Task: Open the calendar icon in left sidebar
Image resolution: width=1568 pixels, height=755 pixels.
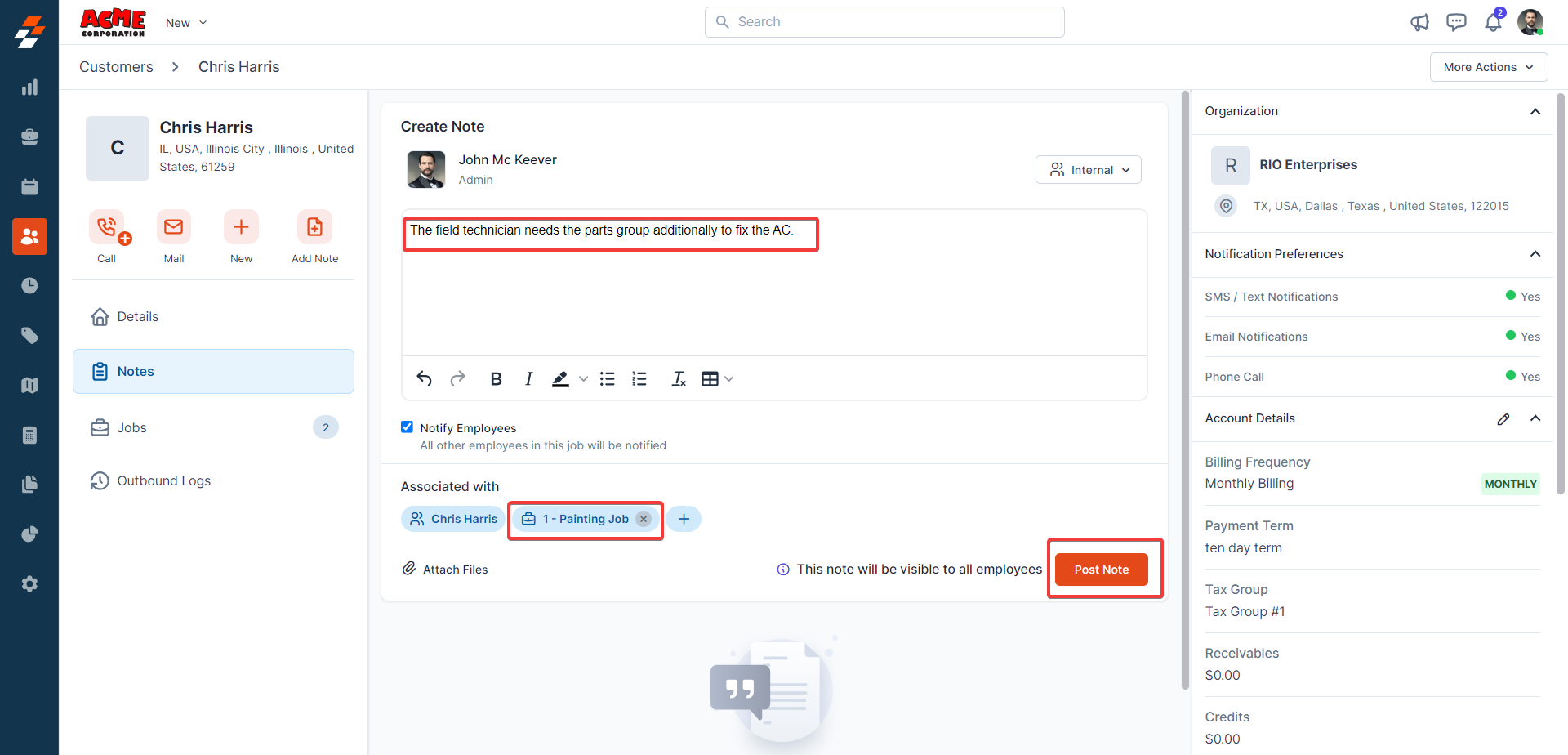Action: (29, 187)
